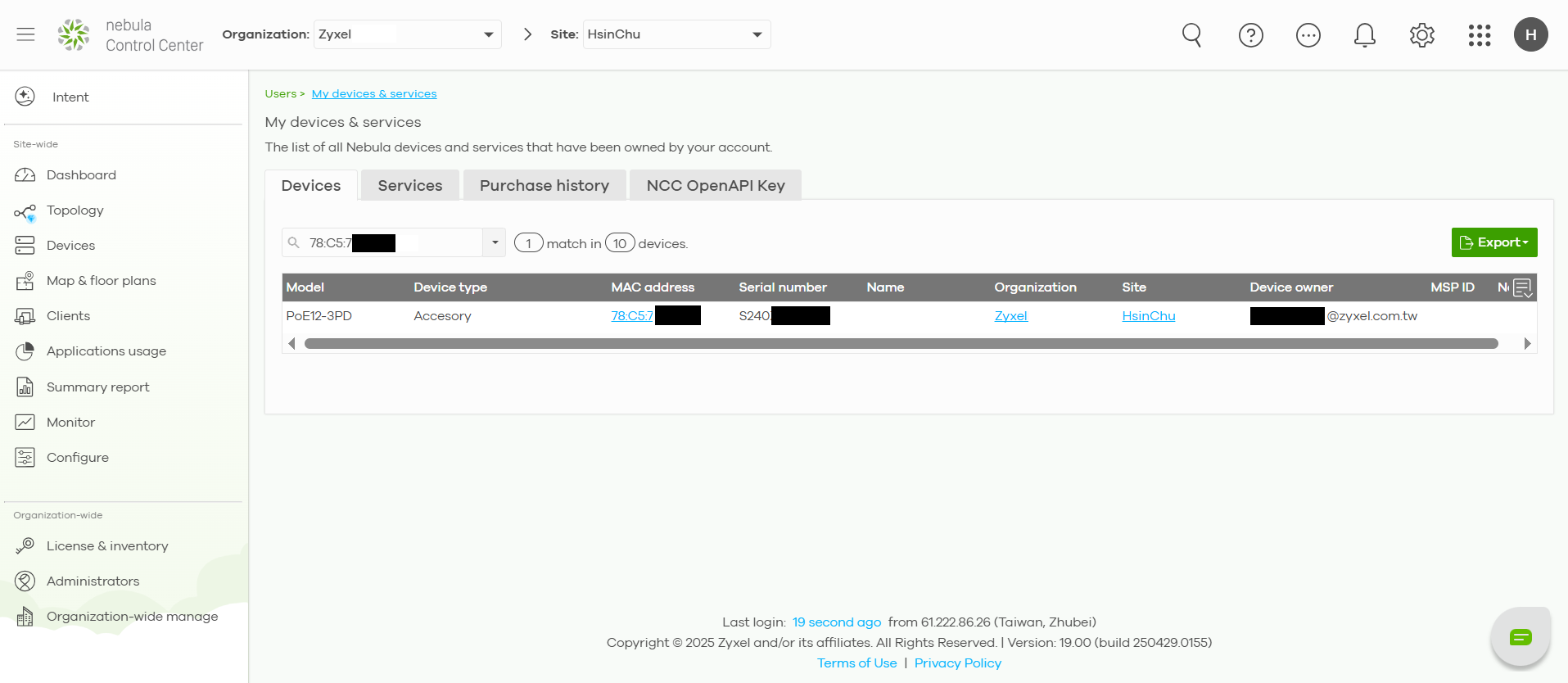This screenshot has width=1568, height=683.
Task: Click the chevron between Organization and Site
Action: pos(527,34)
